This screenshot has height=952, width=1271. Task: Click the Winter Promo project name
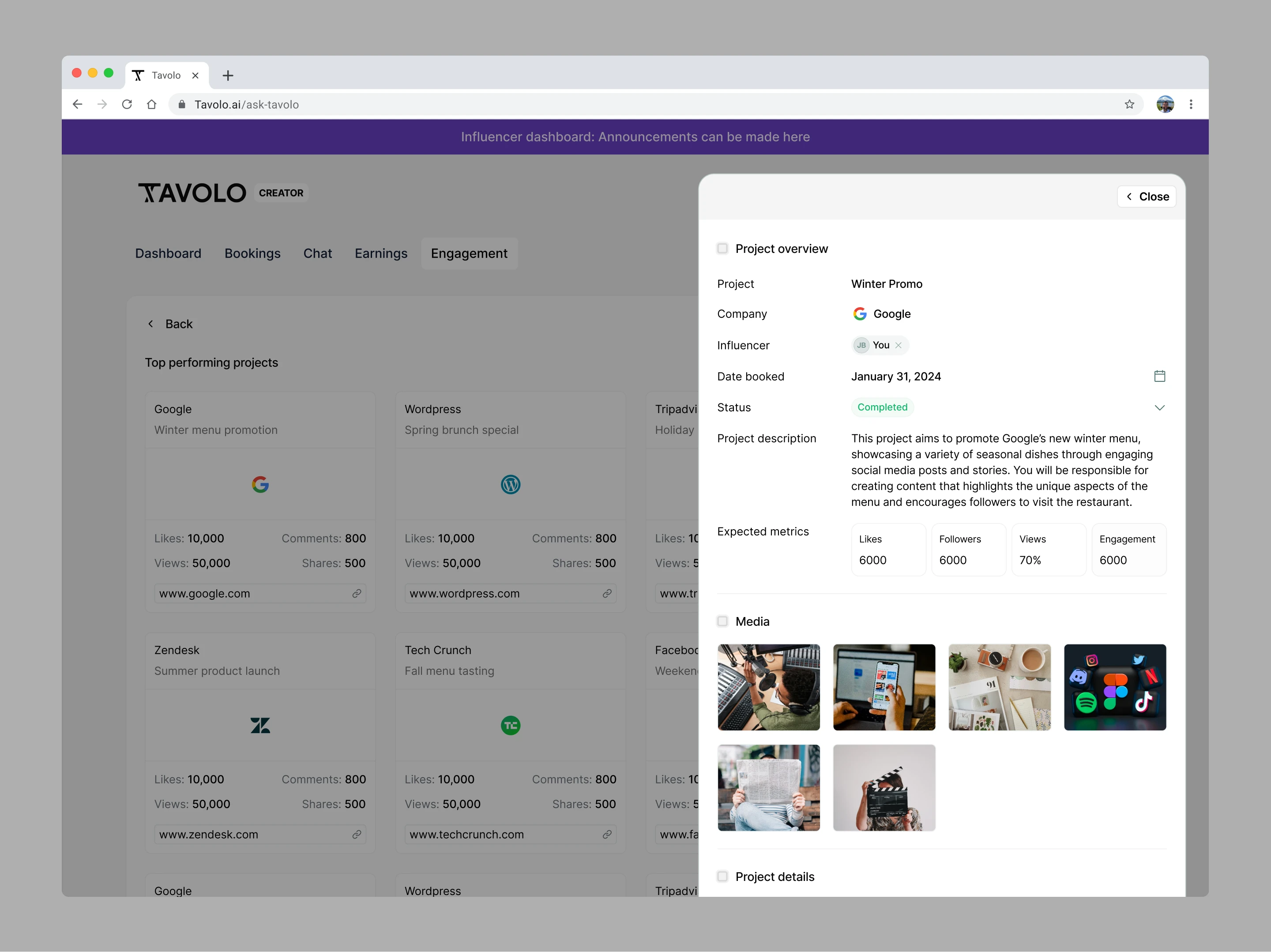pos(887,284)
